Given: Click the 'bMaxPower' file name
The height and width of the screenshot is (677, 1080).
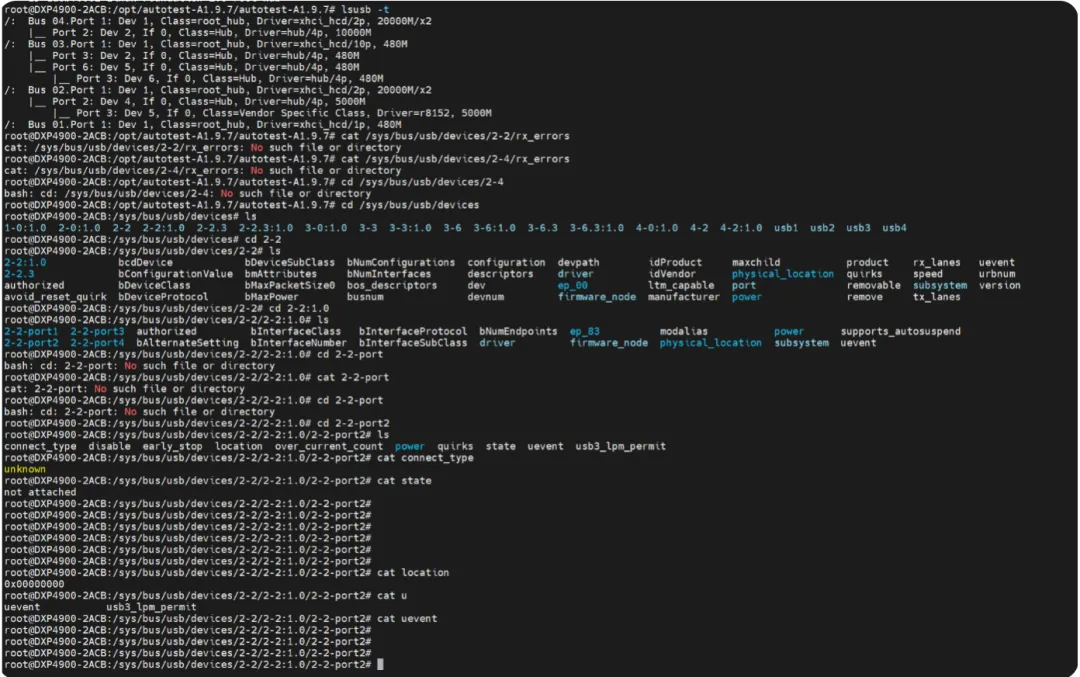Looking at the screenshot, I should 272,297.
